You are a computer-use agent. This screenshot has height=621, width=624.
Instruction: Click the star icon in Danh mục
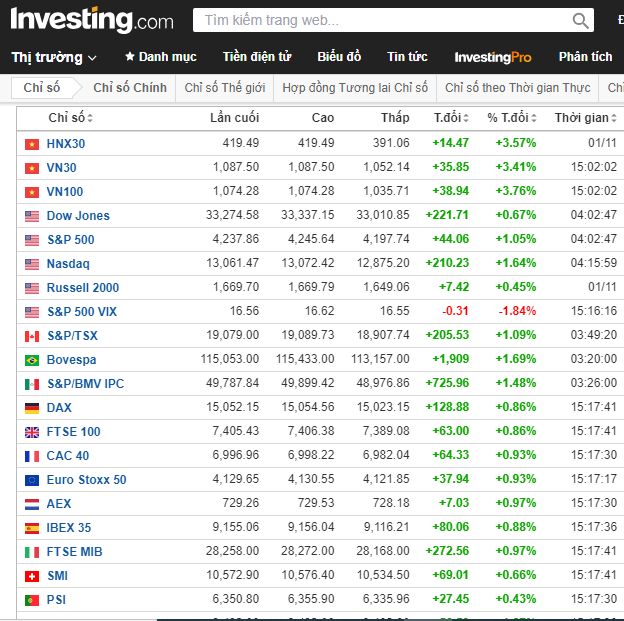click(129, 57)
